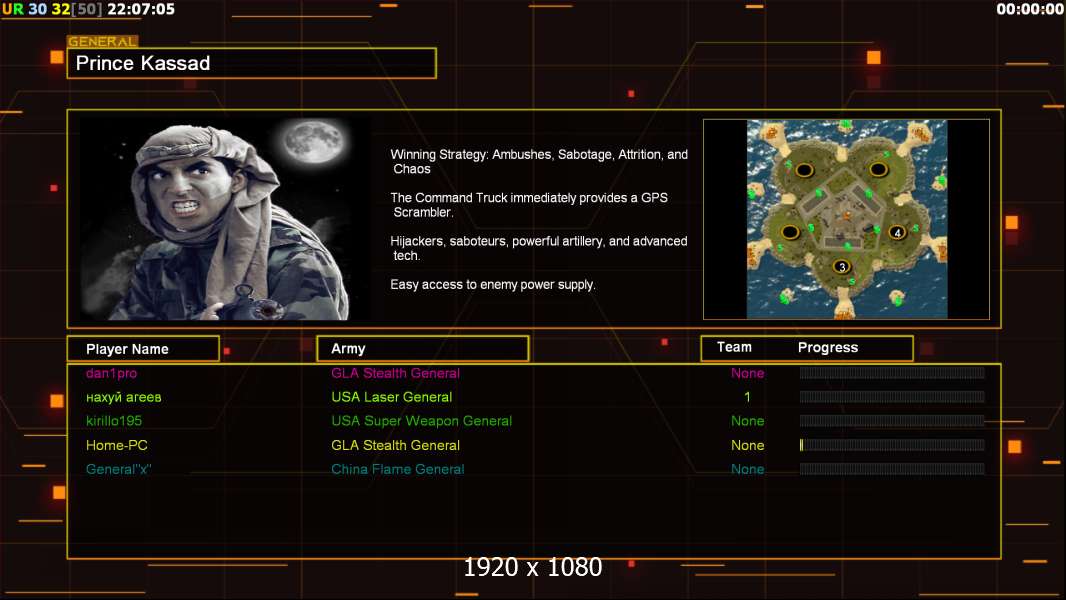Image resolution: width=1066 pixels, height=600 pixels.
Task: Select start position 4 on the map
Action: pyautogui.click(x=897, y=232)
